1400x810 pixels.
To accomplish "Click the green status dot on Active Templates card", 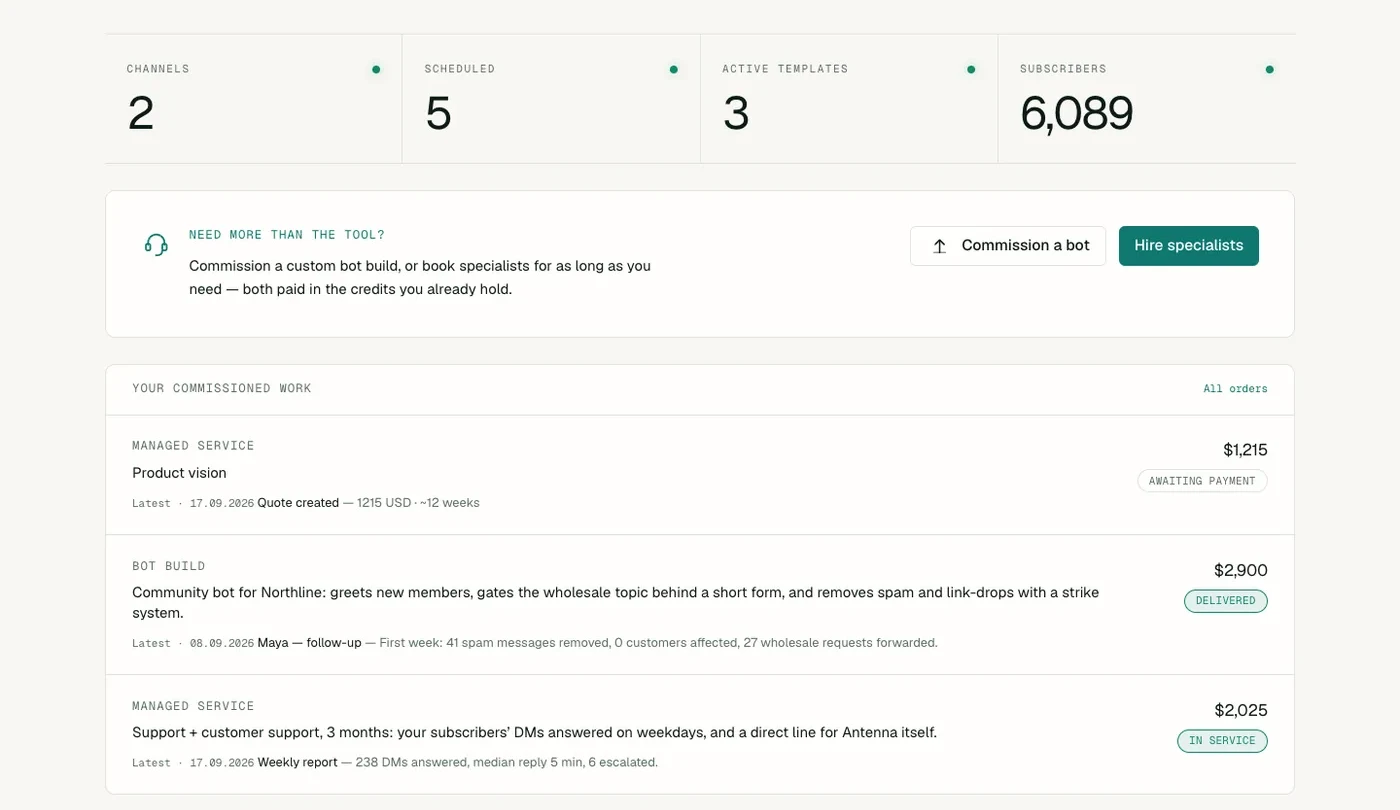I will point(971,70).
